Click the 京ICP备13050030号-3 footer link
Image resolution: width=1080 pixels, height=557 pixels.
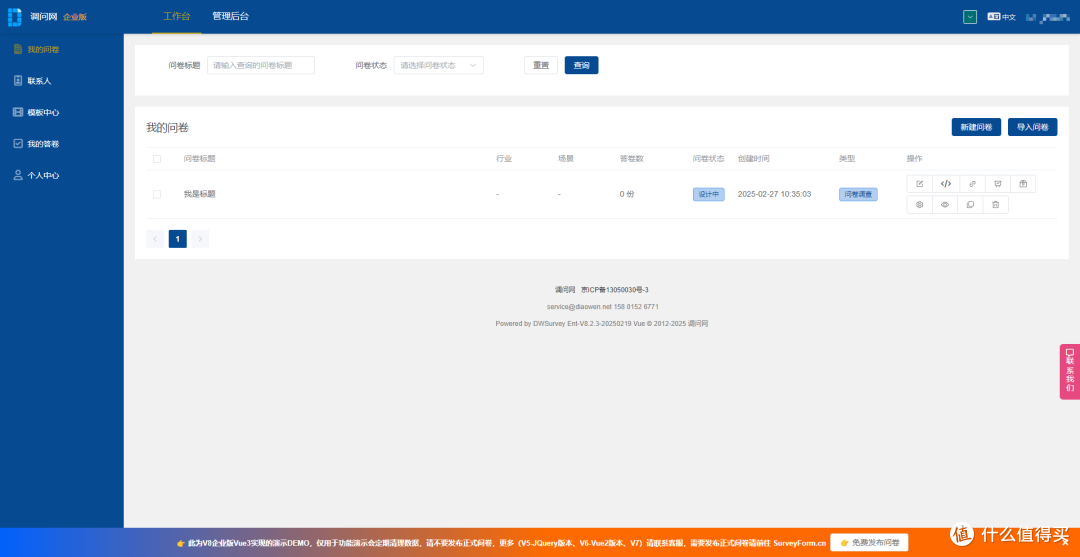click(615, 290)
